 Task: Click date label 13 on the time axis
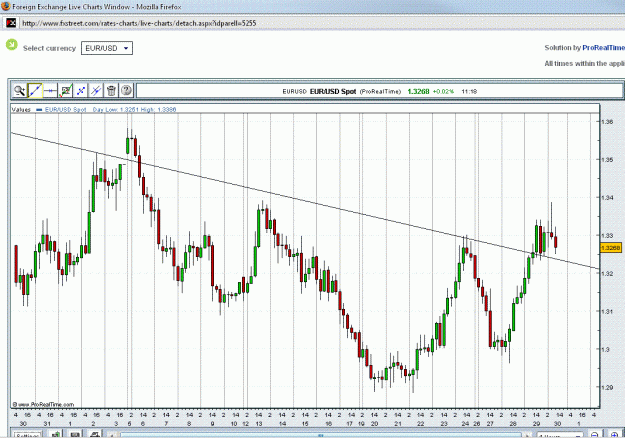pyautogui.click(x=259, y=424)
